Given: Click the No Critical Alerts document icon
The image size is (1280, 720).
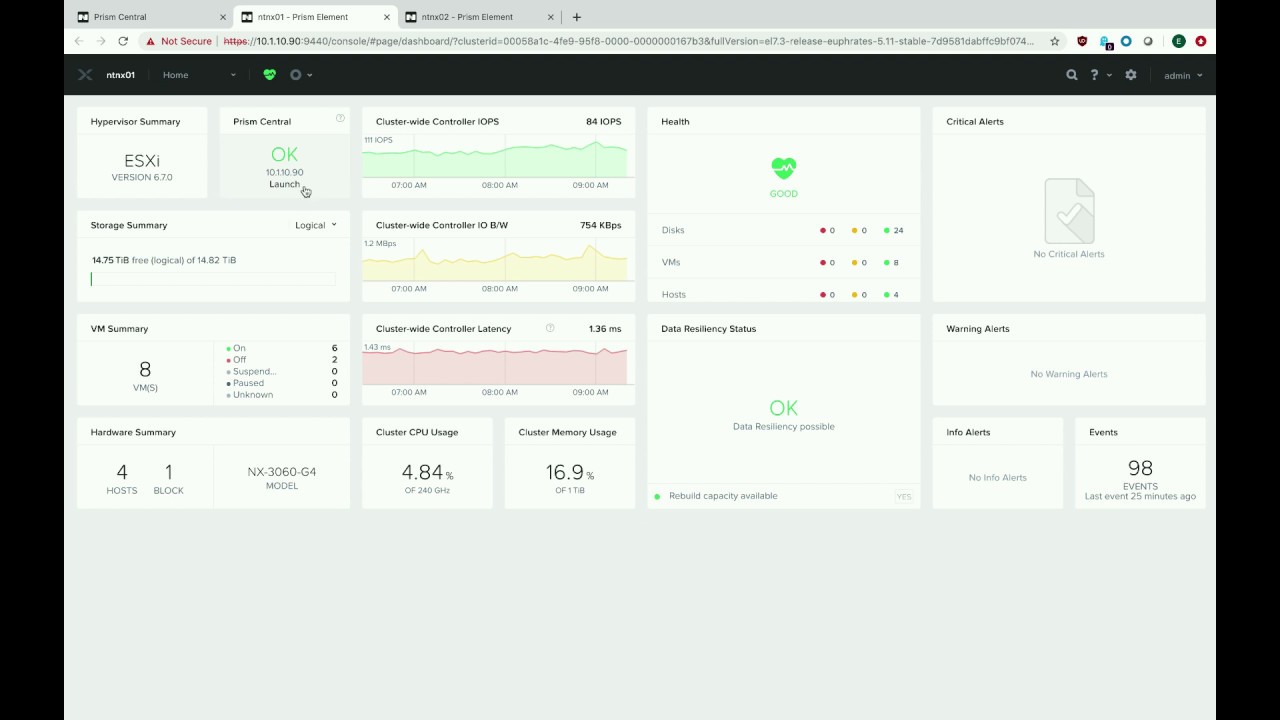Looking at the screenshot, I should point(1069,211).
